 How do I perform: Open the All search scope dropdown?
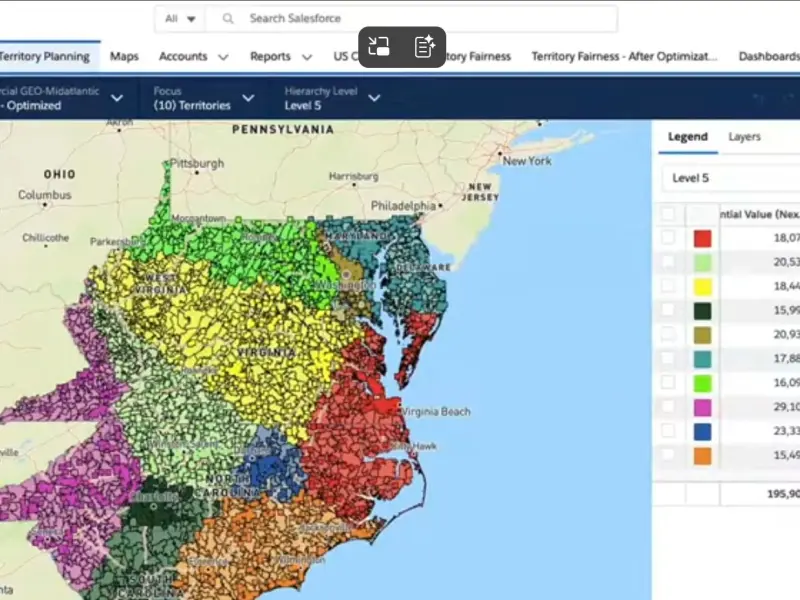(x=180, y=19)
